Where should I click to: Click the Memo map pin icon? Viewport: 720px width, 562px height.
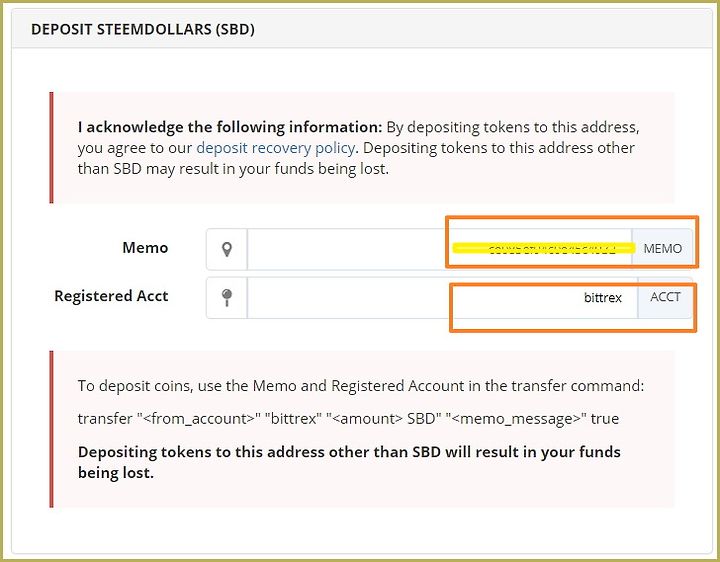227,249
